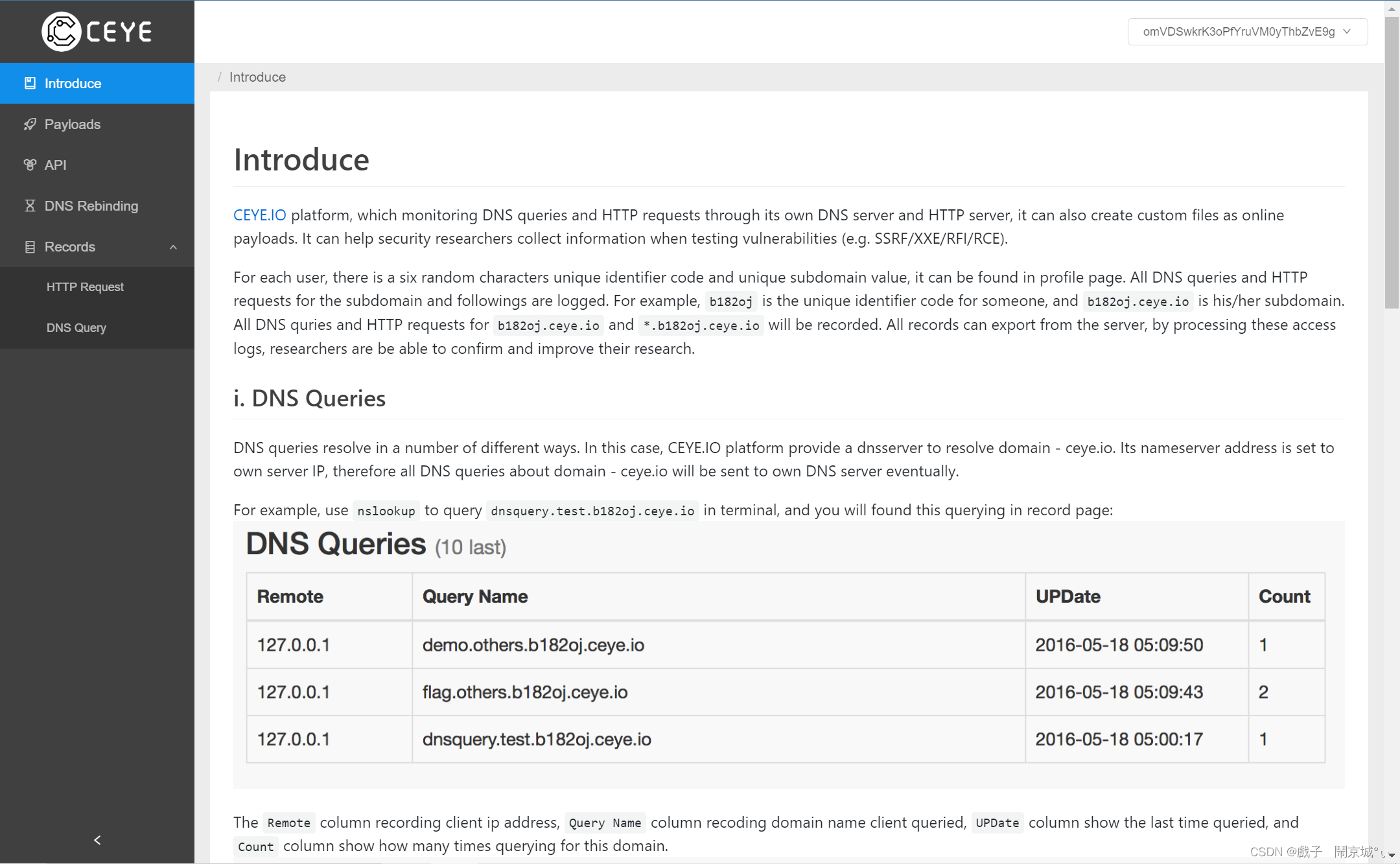
Task: Follow the CEYE.IO hyperlink
Action: pos(259,215)
